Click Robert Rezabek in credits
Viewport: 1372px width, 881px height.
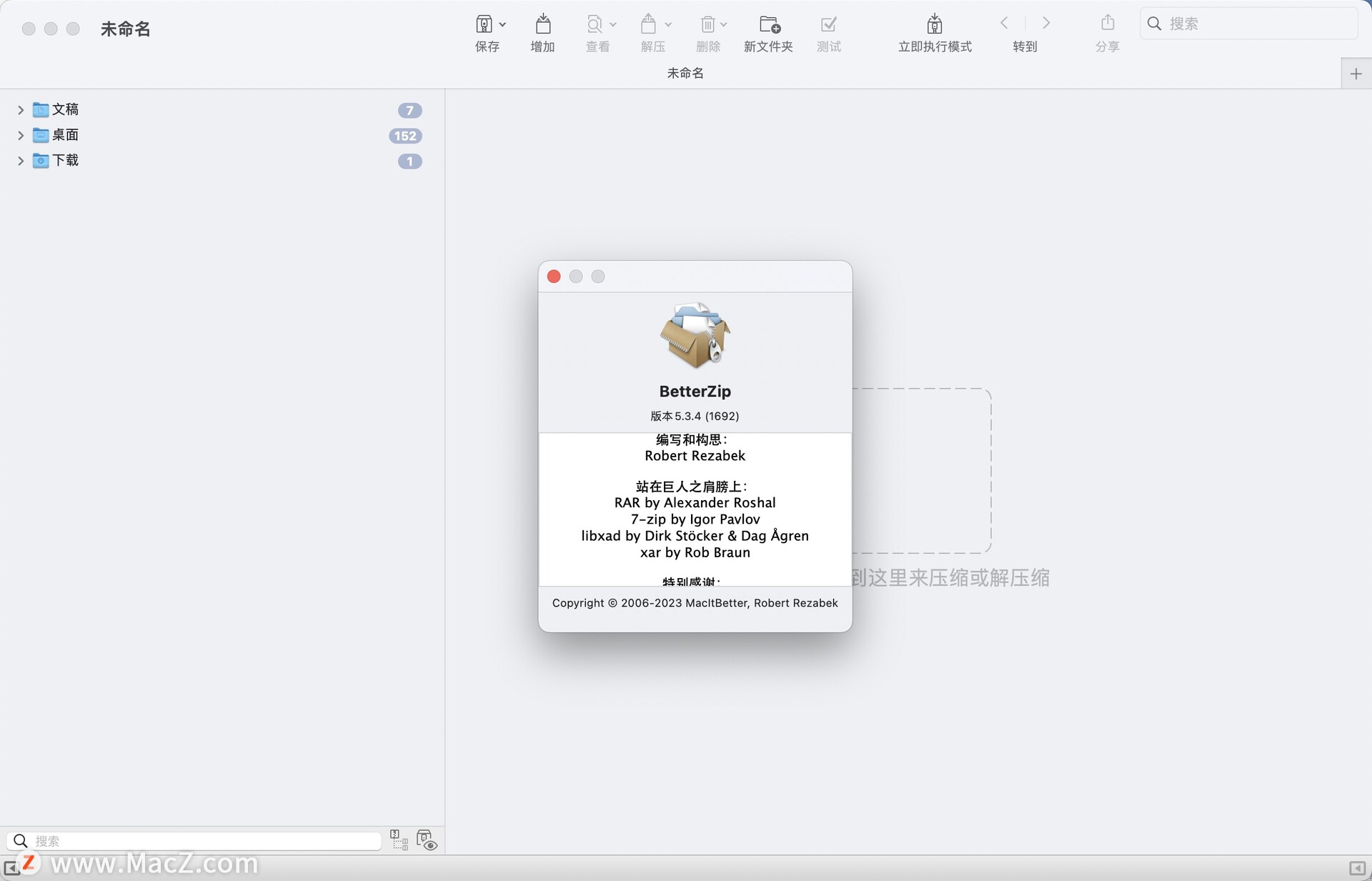[695, 456]
